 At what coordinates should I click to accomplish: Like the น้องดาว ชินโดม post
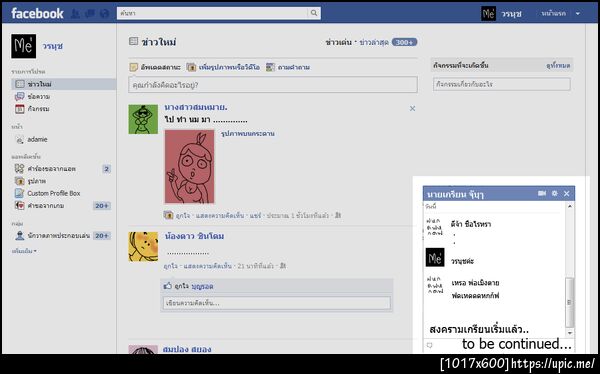tap(170, 266)
